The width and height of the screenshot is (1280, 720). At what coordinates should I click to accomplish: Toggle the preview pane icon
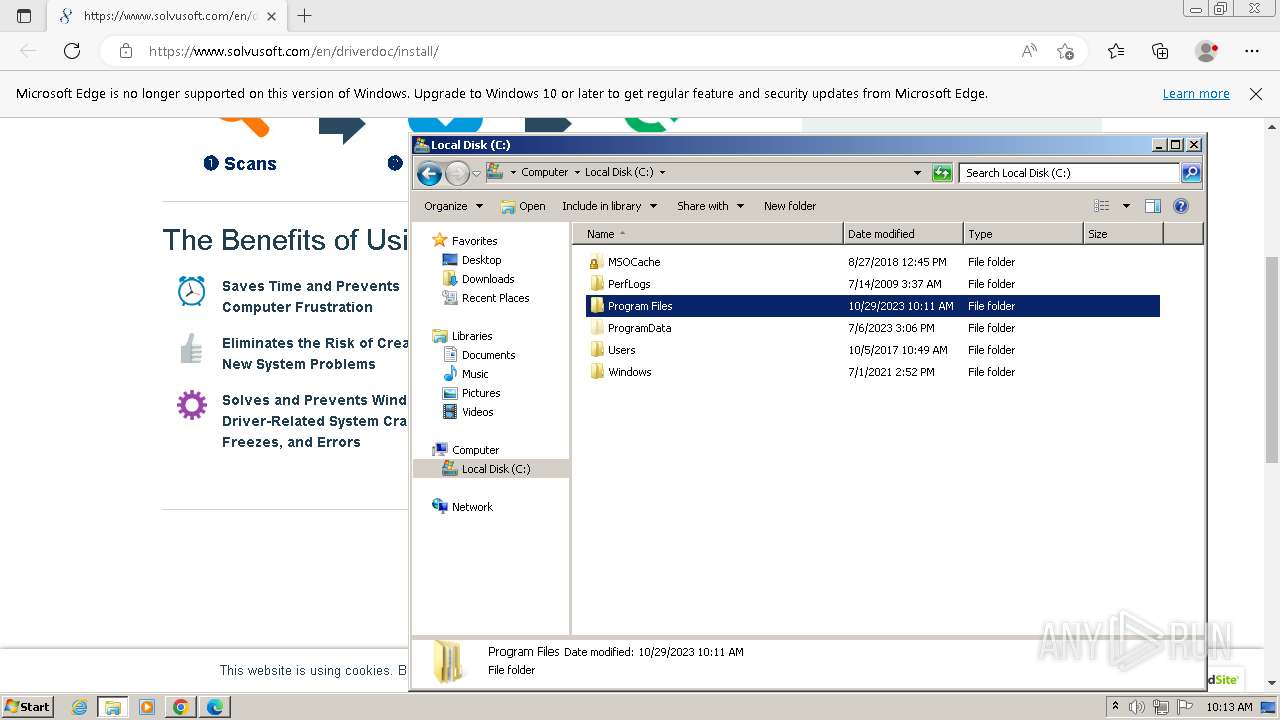click(x=1152, y=206)
